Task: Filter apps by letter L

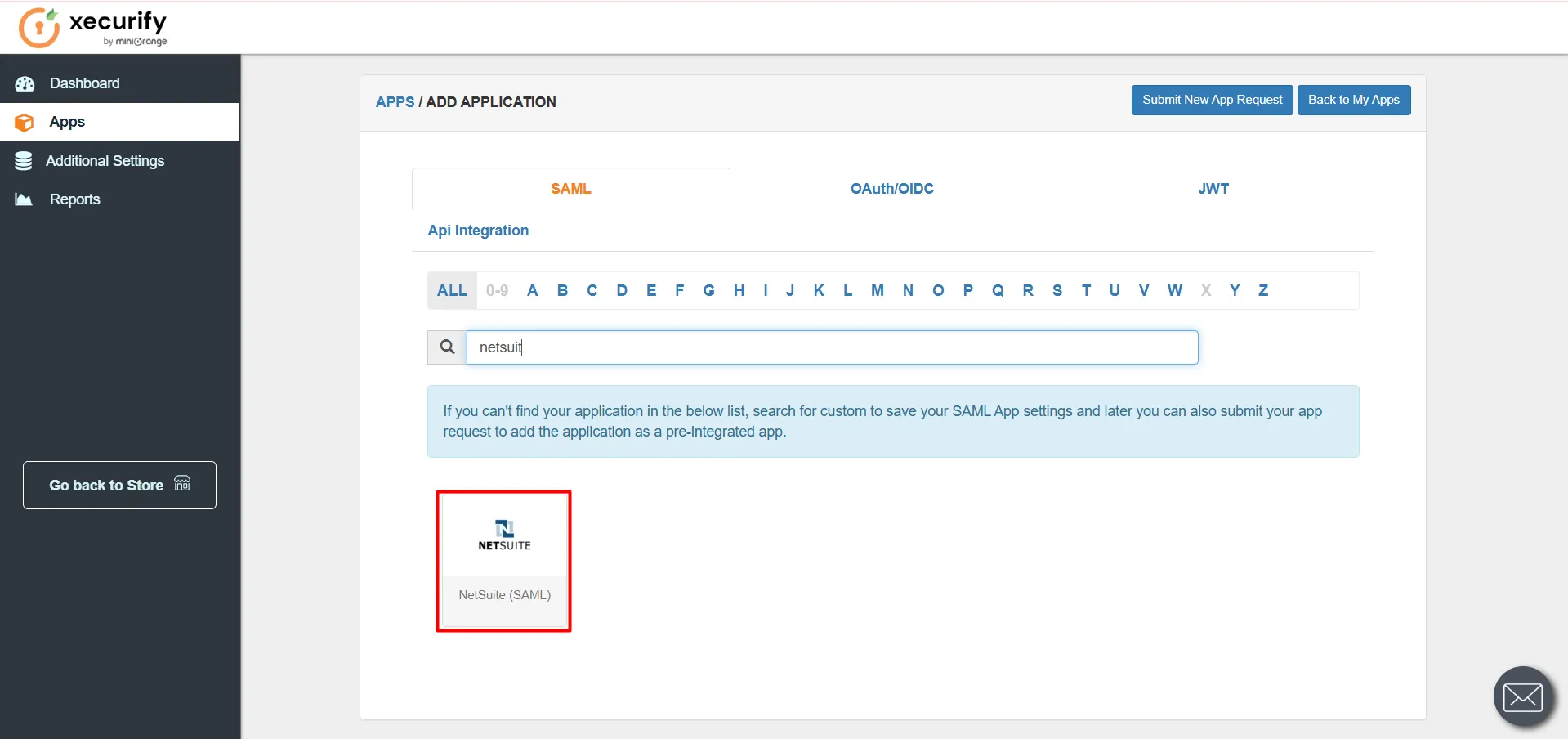Action: click(x=847, y=290)
